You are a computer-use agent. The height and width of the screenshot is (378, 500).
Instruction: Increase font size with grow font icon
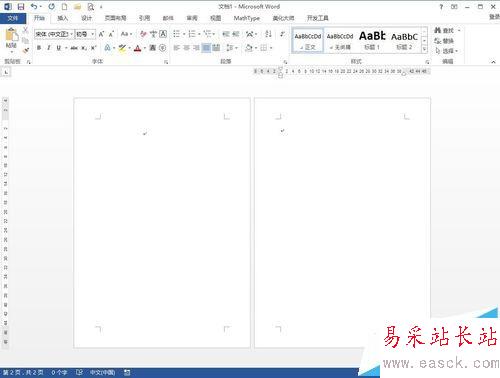tap(101, 34)
